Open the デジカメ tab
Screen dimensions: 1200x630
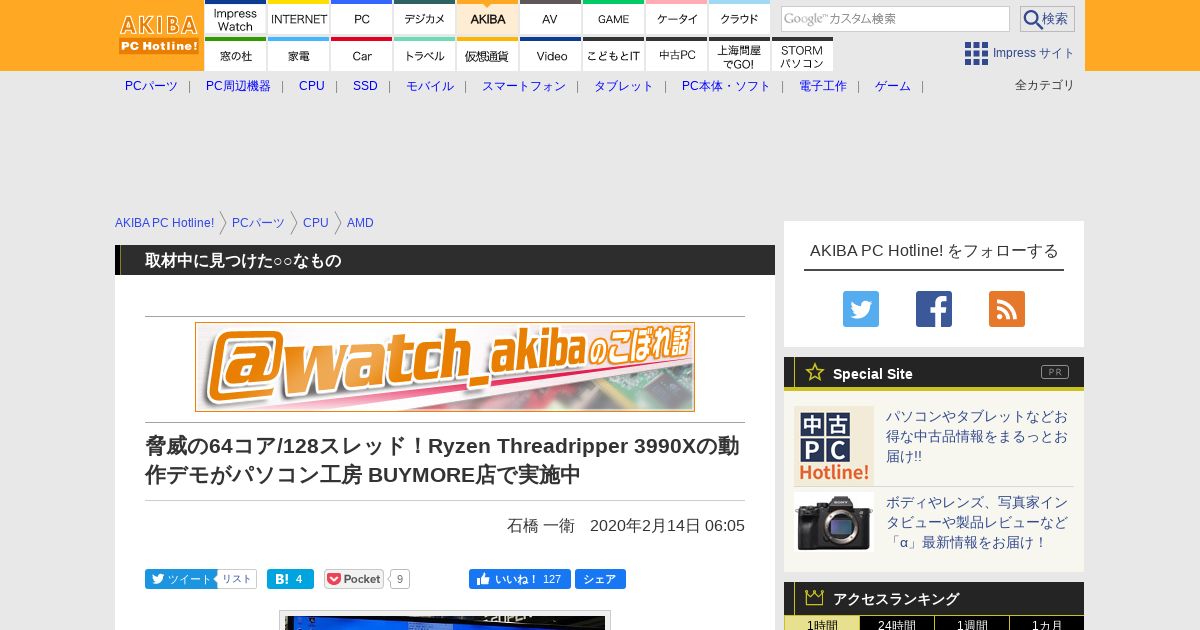pos(425,17)
